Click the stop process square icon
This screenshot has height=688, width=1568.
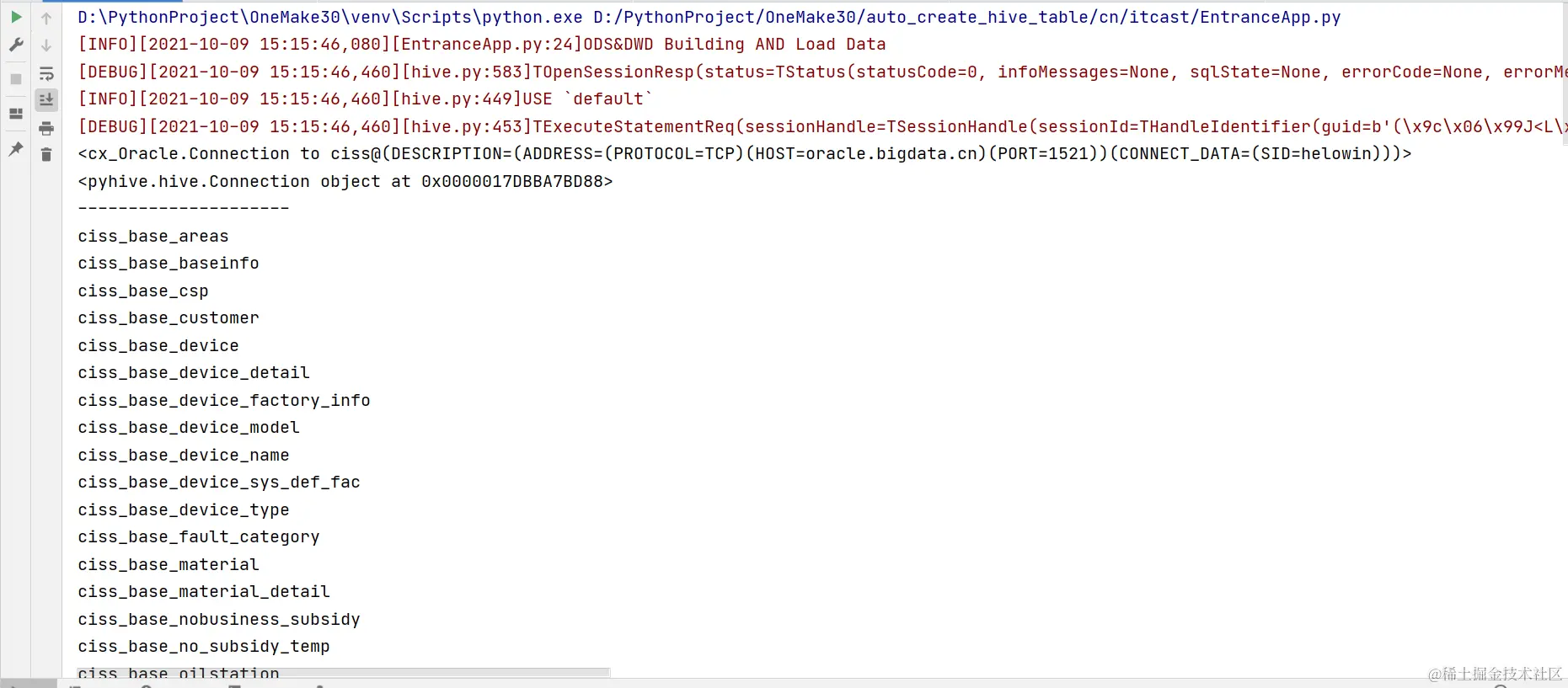(16, 79)
